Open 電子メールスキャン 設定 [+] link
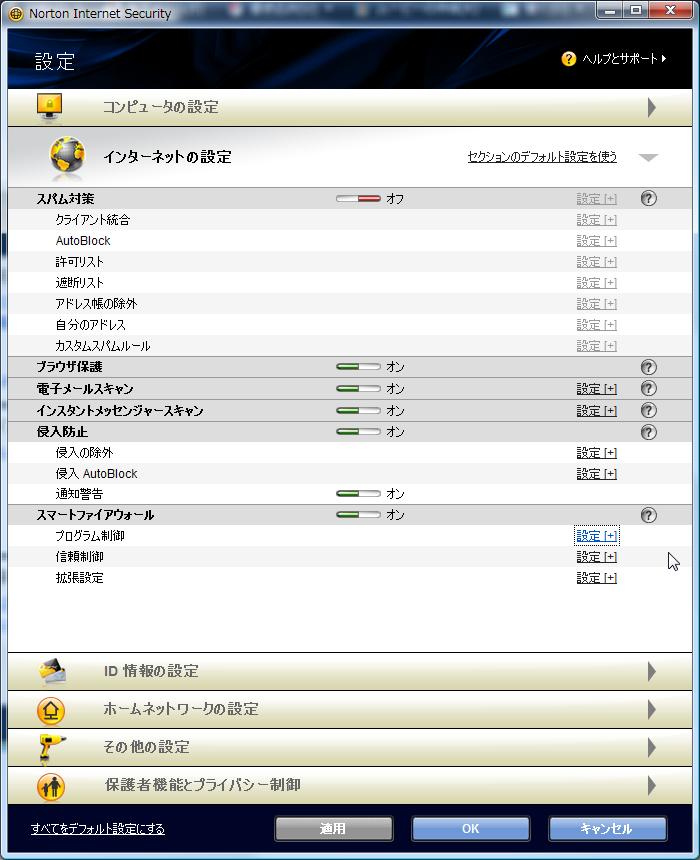 coord(596,389)
